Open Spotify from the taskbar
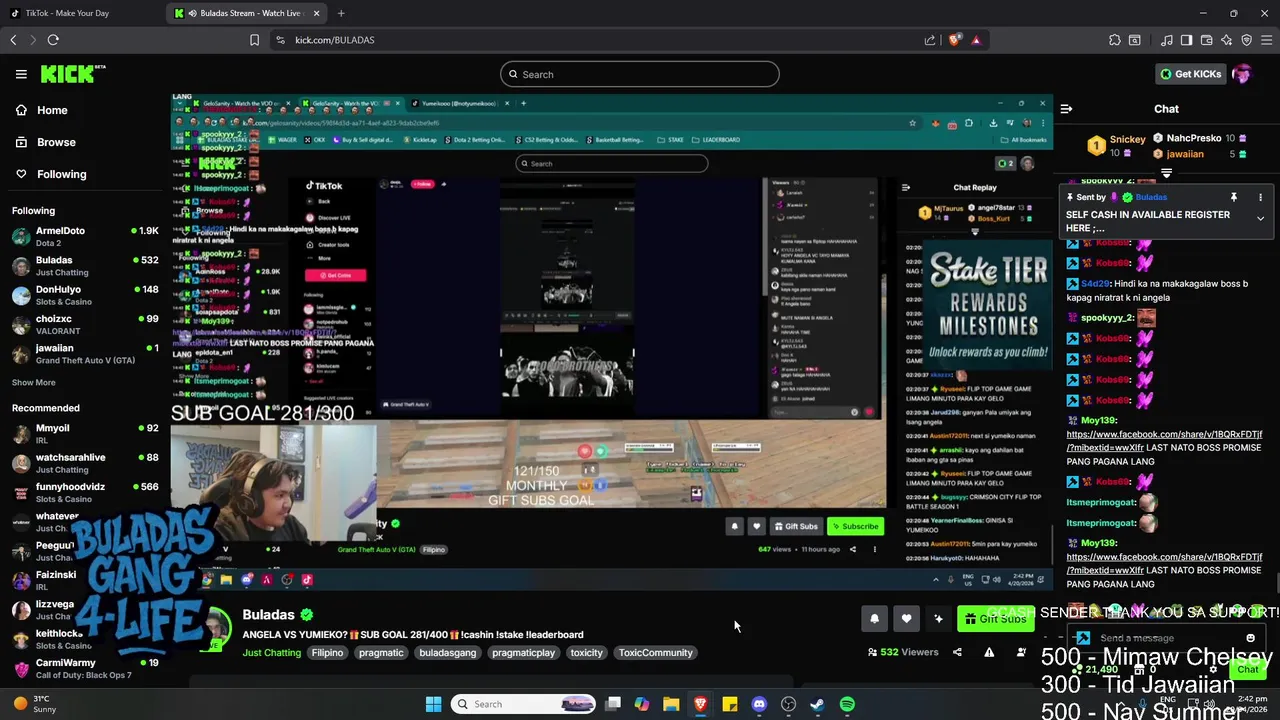Image resolution: width=1280 pixels, height=720 pixels. click(x=847, y=704)
